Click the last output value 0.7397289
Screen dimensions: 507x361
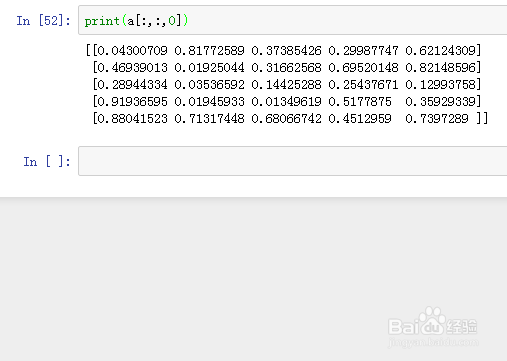[437, 119]
